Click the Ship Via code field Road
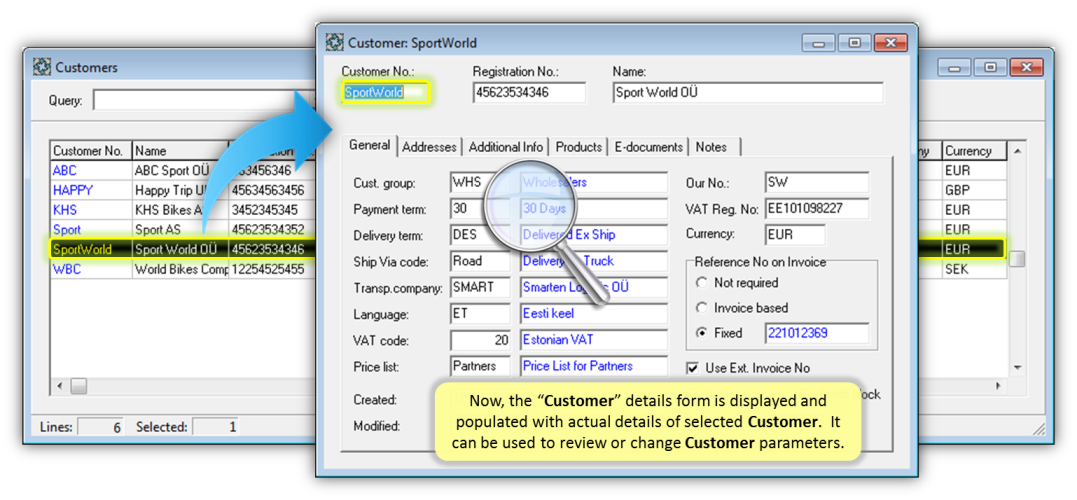The height and width of the screenshot is (500, 1077). pyautogui.click(x=480, y=261)
